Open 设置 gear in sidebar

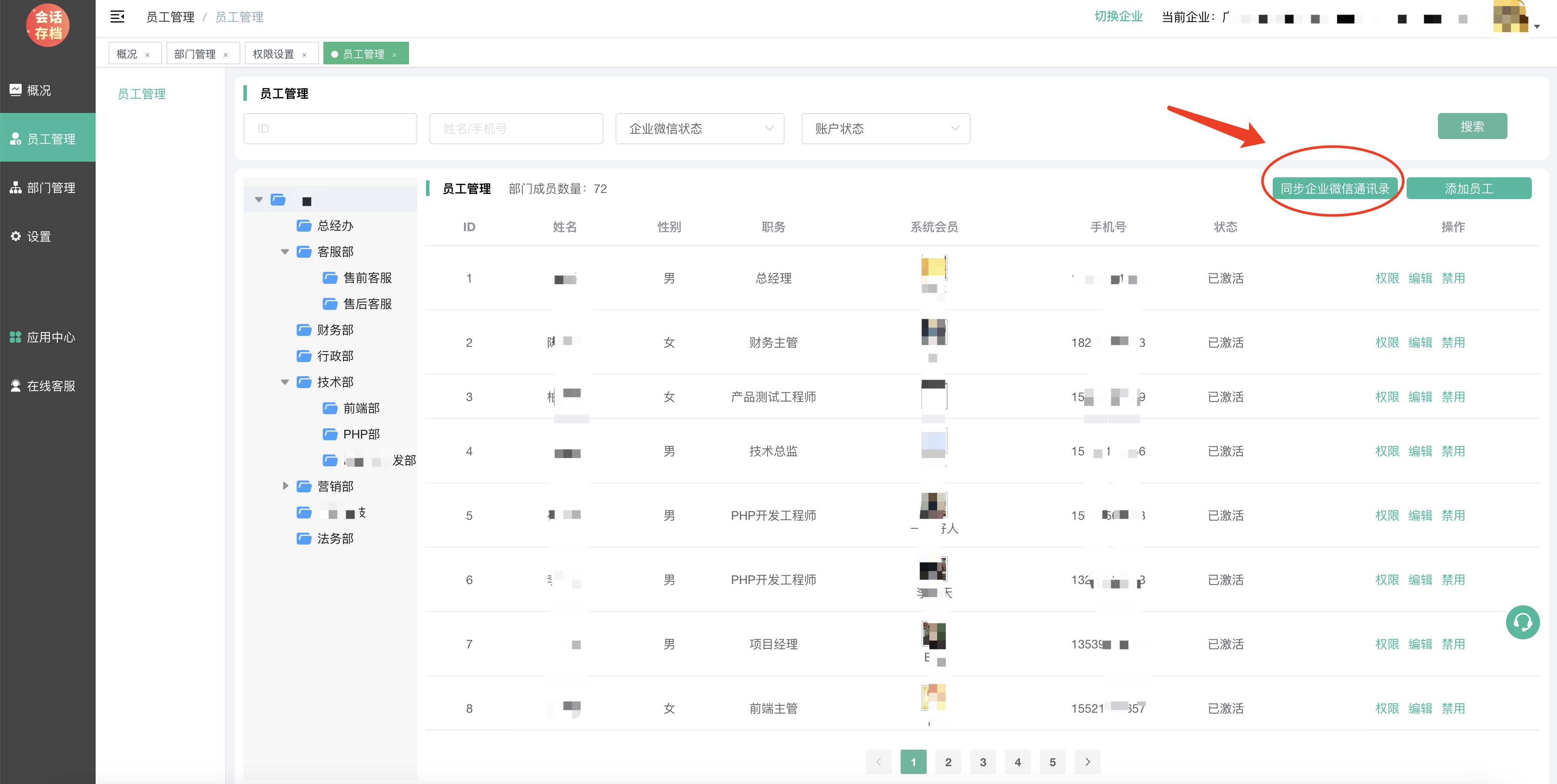click(39, 236)
